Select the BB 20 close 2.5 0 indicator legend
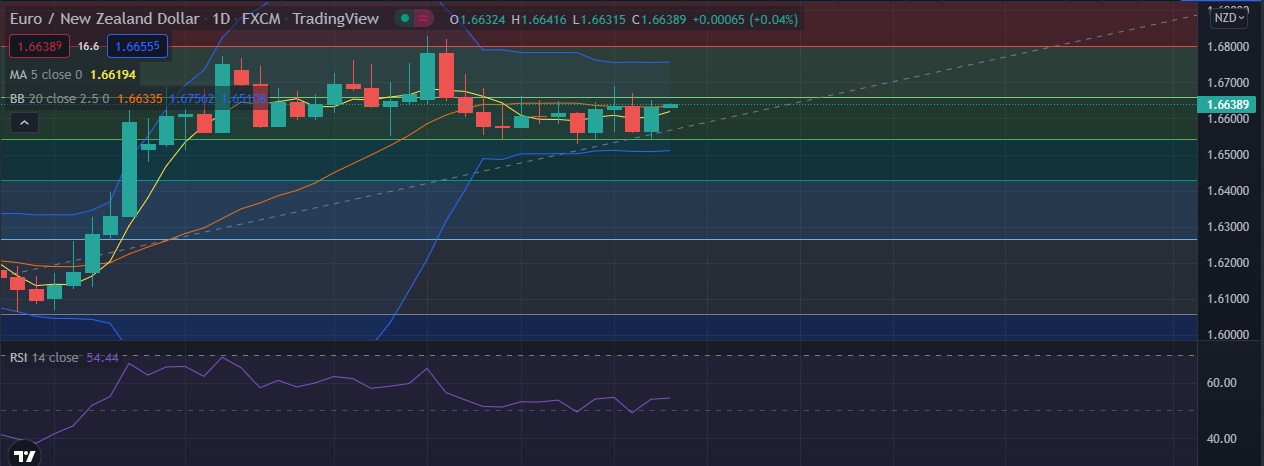1264x466 pixels. pos(60,98)
